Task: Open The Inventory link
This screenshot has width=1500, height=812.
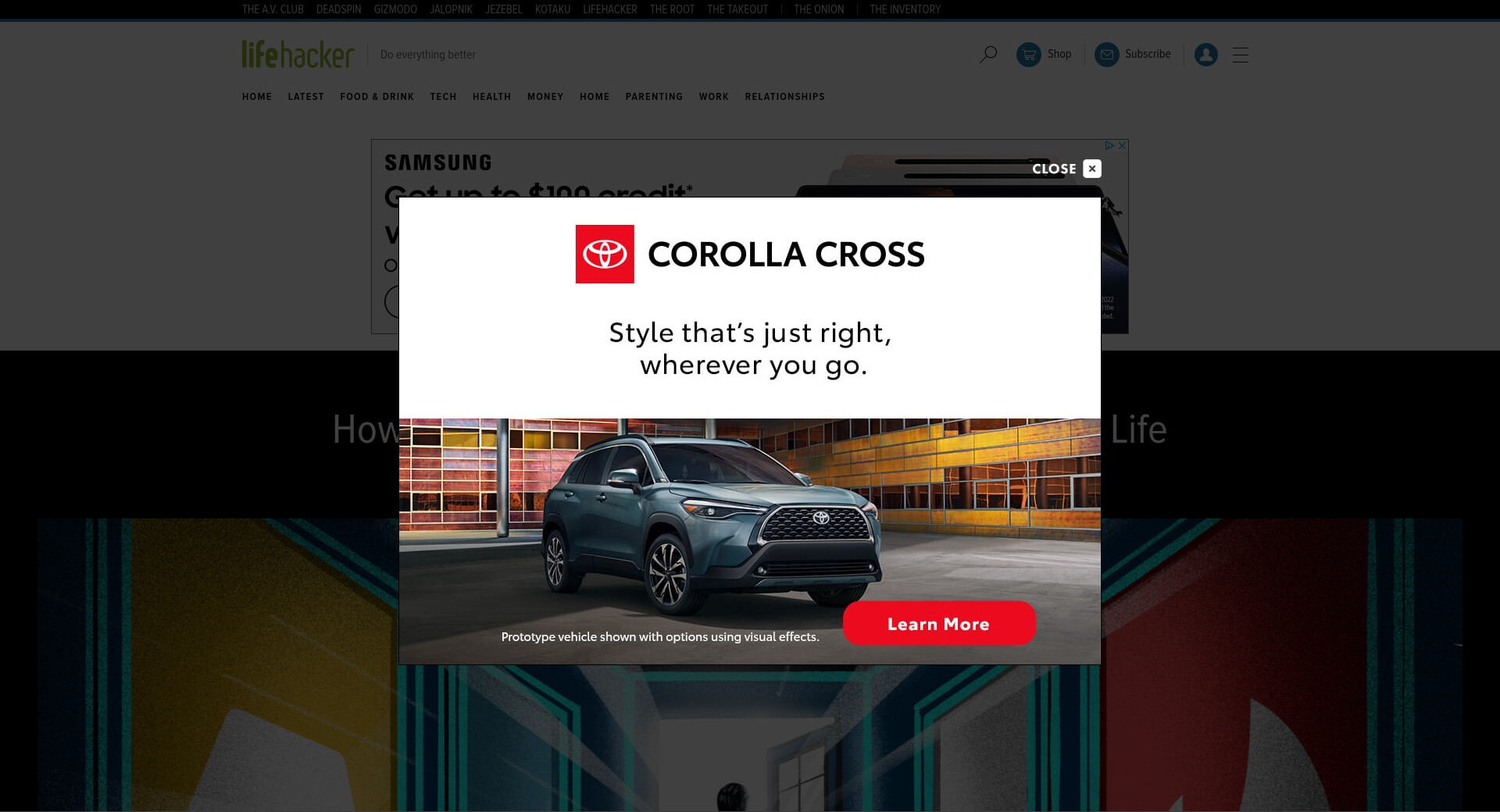Action: tap(905, 9)
